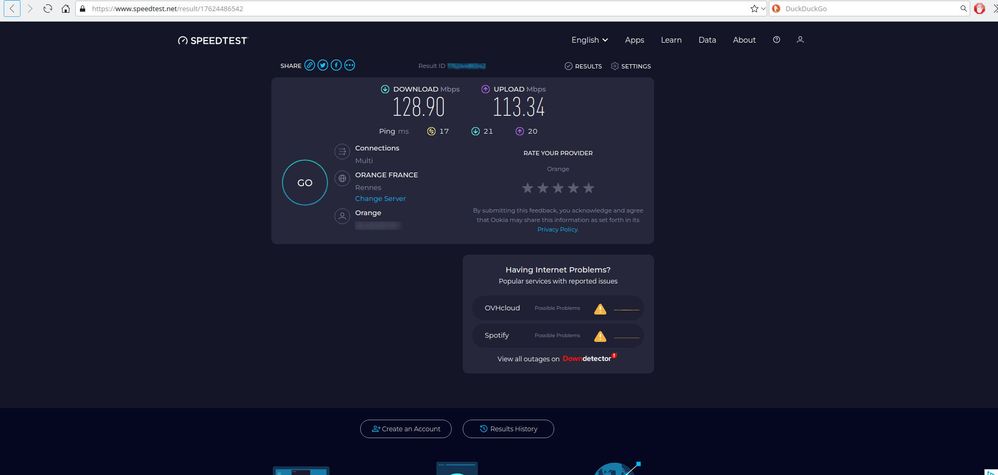Open the user account icon
The height and width of the screenshot is (475, 998).
pyautogui.click(x=801, y=39)
